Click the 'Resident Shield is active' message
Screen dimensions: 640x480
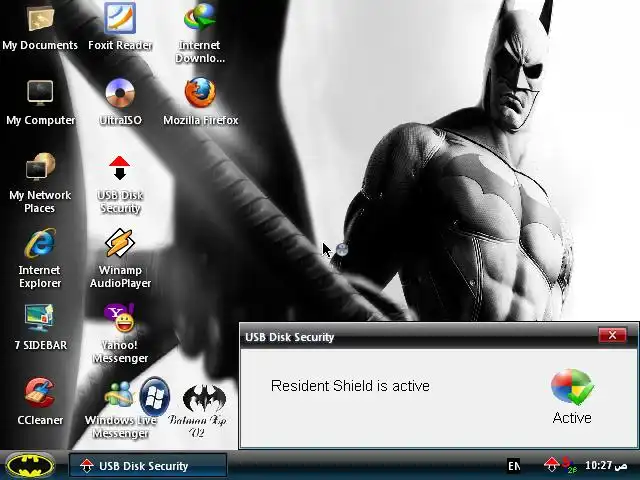[350, 386]
